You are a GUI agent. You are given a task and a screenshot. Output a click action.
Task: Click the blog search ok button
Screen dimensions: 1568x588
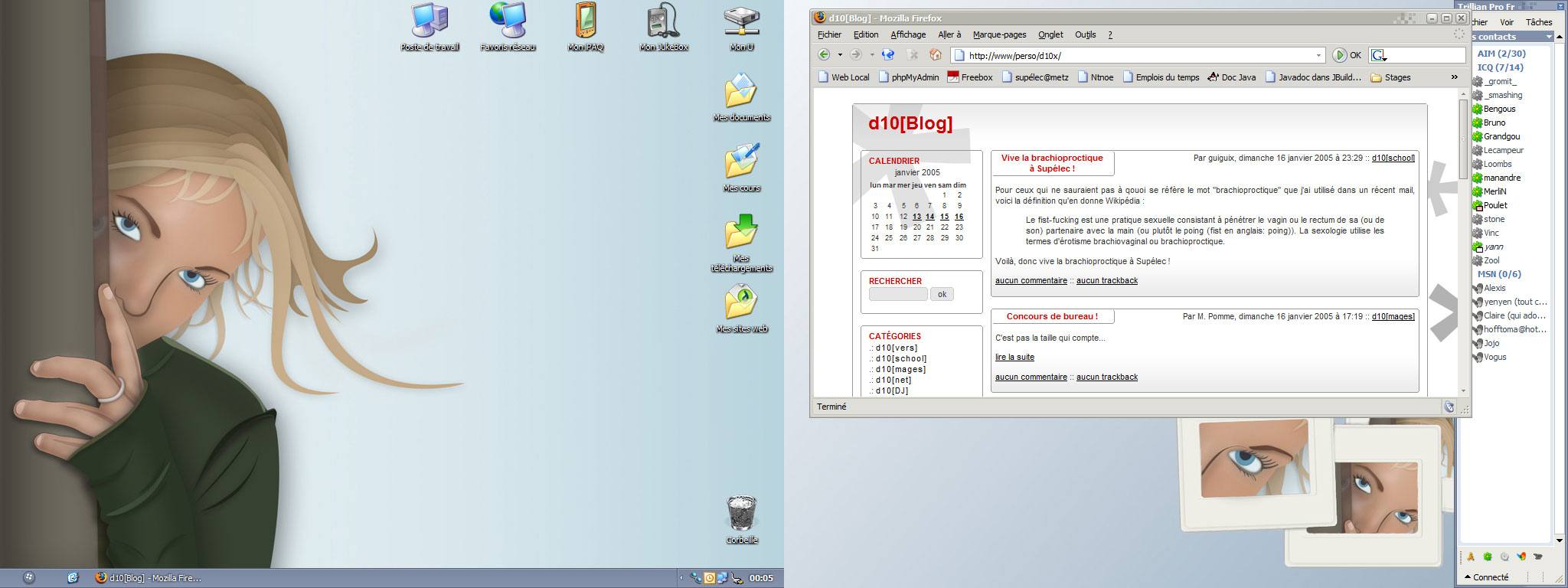[x=942, y=294]
